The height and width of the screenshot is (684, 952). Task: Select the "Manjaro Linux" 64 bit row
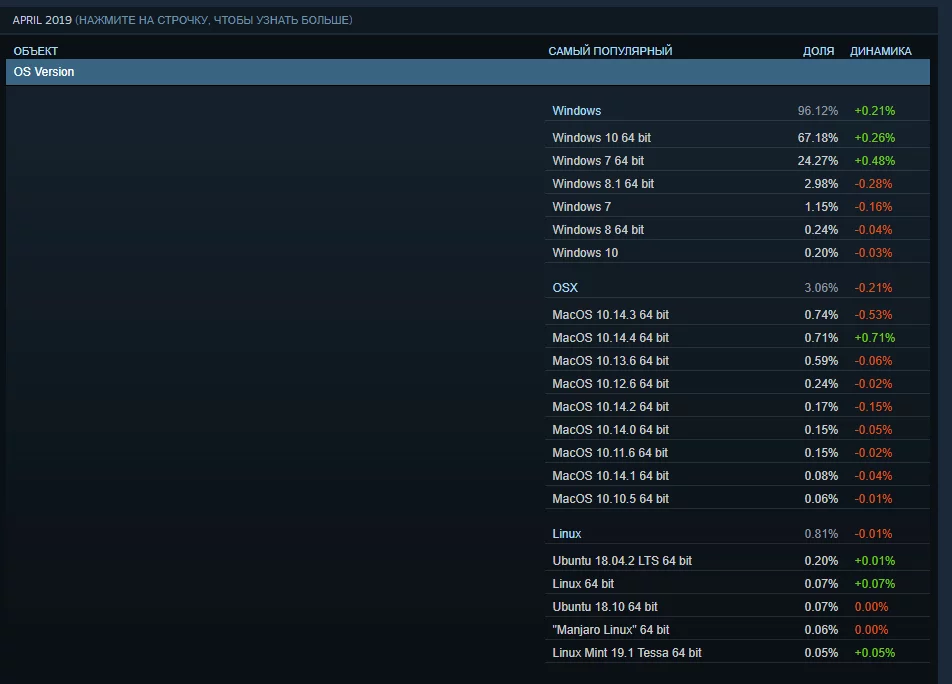tap(737, 631)
